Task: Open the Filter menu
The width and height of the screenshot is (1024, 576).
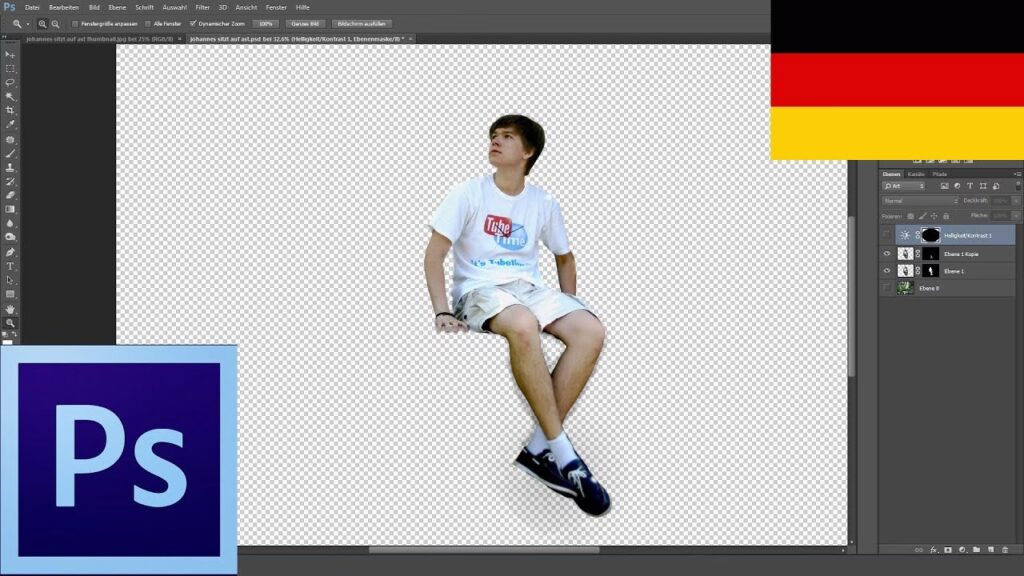Action: pos(203,7)
